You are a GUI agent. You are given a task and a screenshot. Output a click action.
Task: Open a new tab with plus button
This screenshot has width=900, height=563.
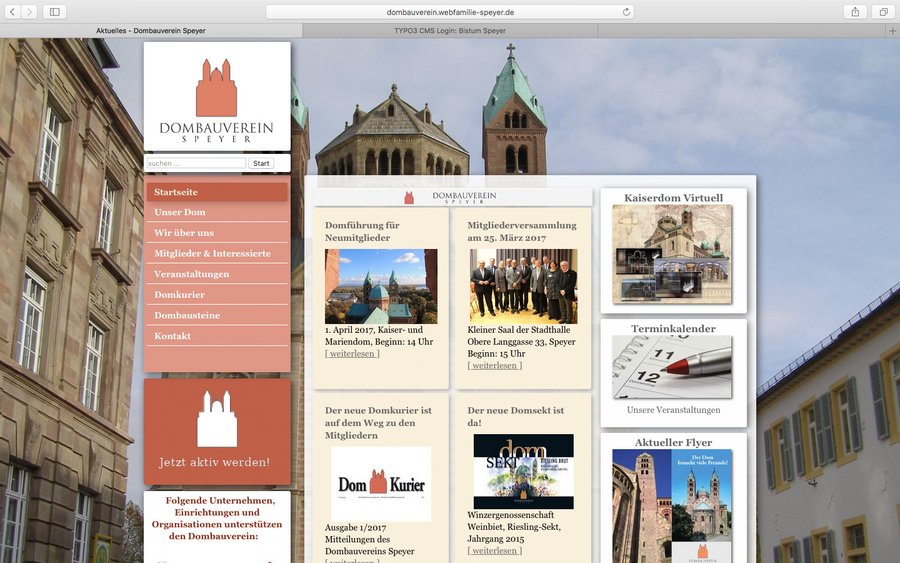click(892, 31)
